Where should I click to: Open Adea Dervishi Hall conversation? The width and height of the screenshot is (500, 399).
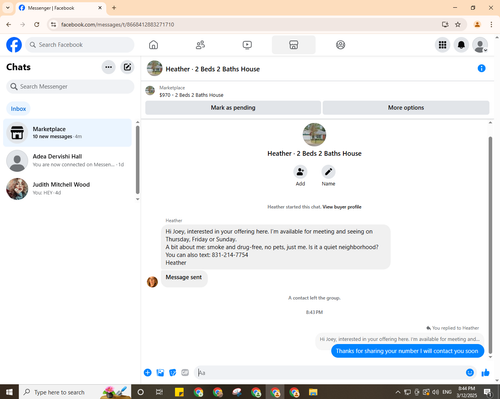tap(68, 160)
